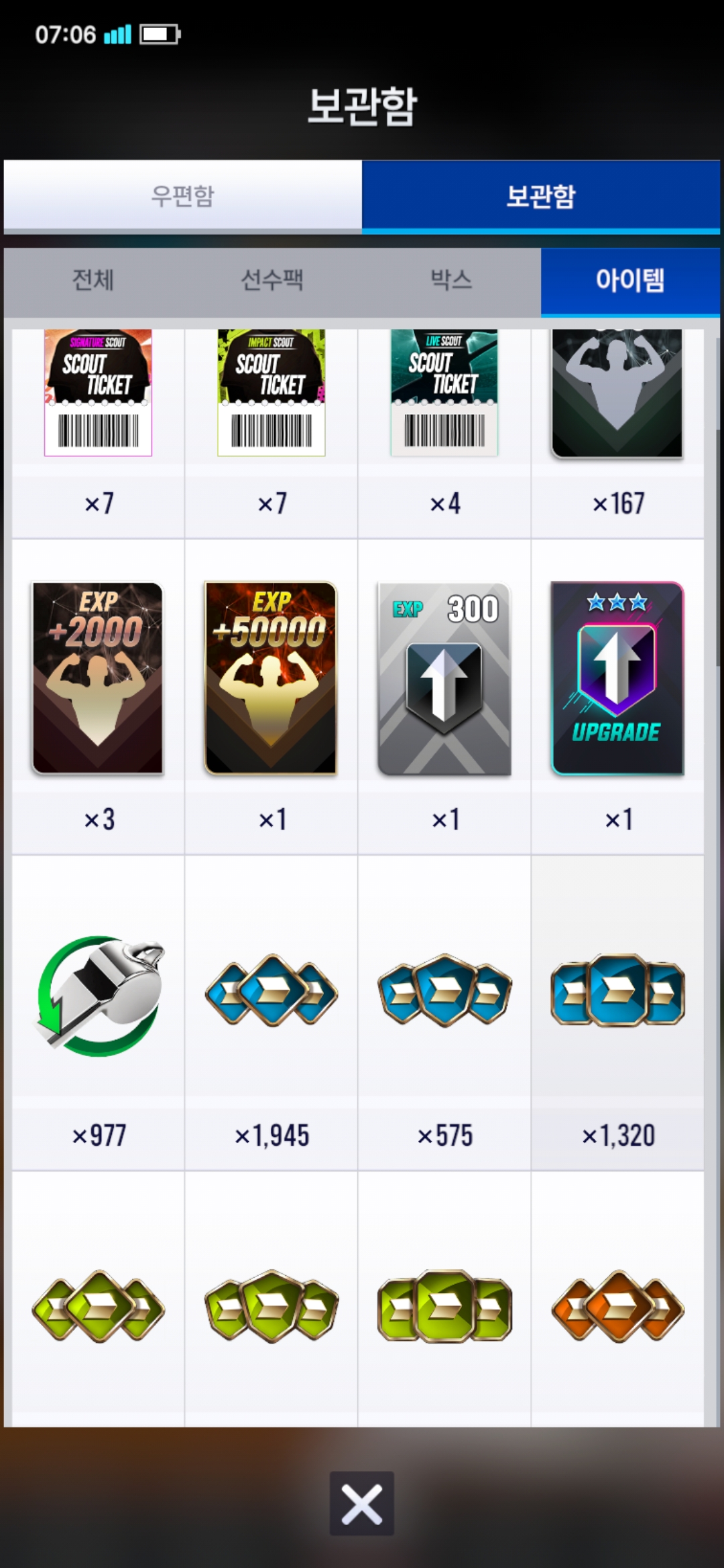
Task: Select the gray player silhouette card x167
Action: pyautogui.click(x=617, y=393)
